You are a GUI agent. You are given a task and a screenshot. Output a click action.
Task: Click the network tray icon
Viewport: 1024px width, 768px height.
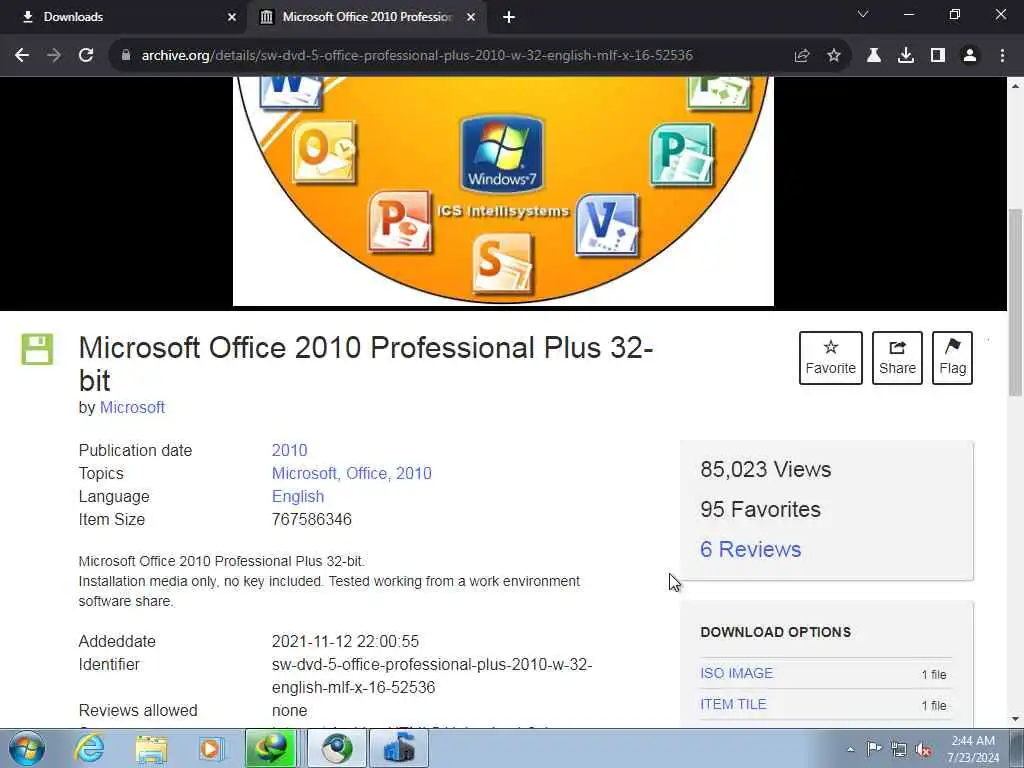[899, 749]
